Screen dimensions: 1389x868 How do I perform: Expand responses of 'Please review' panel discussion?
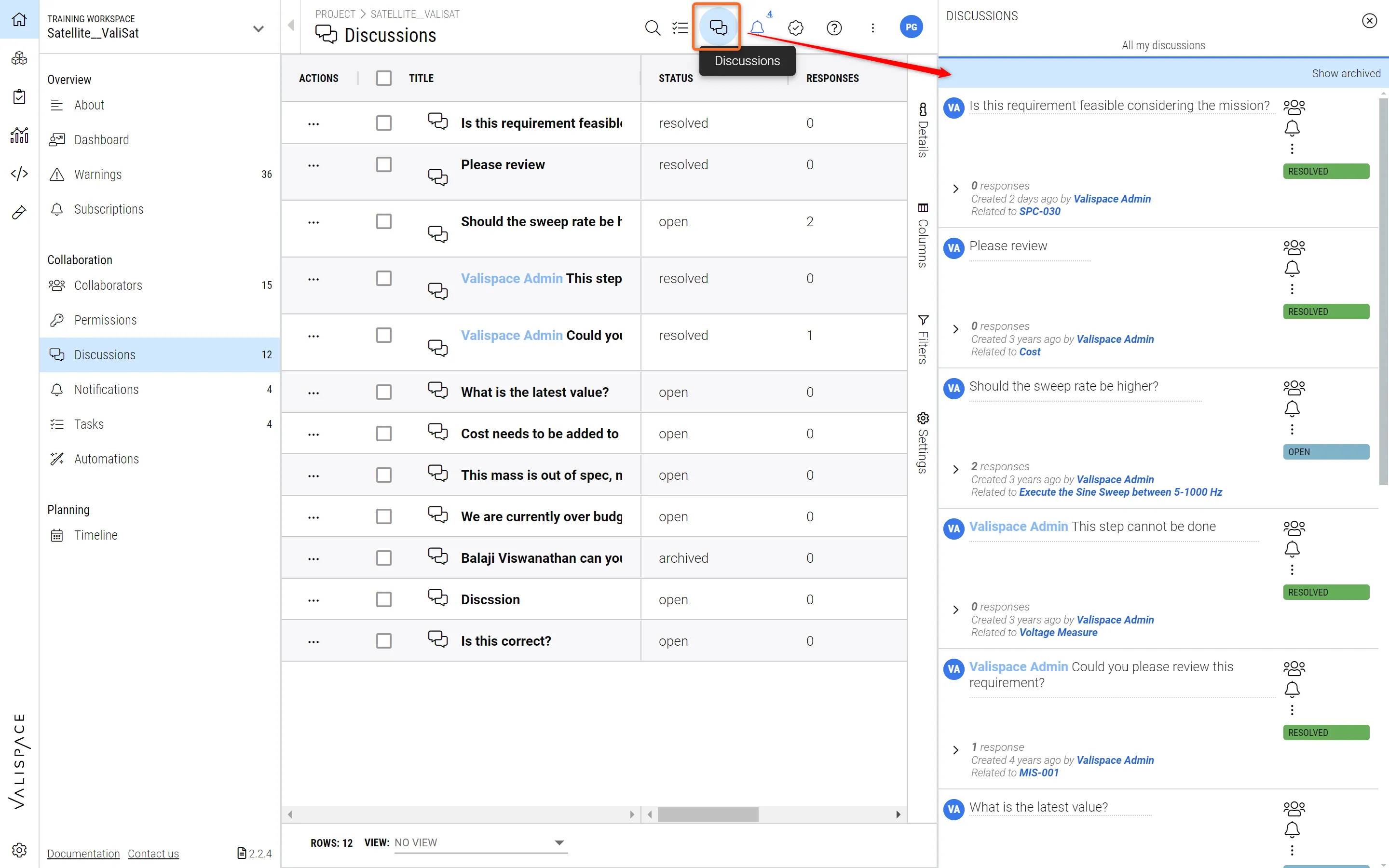(x=955, y=329)
